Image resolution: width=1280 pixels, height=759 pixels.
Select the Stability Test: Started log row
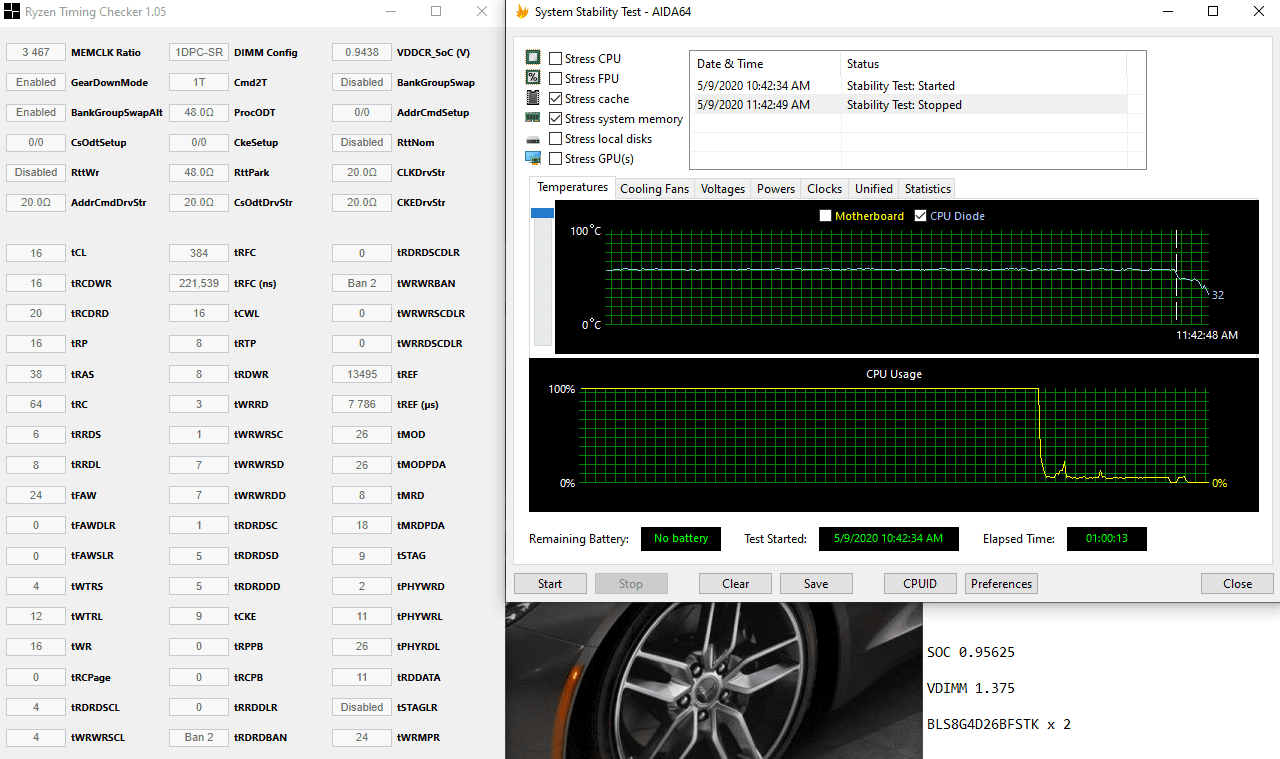pyautogui.click(x=909, y=86)
